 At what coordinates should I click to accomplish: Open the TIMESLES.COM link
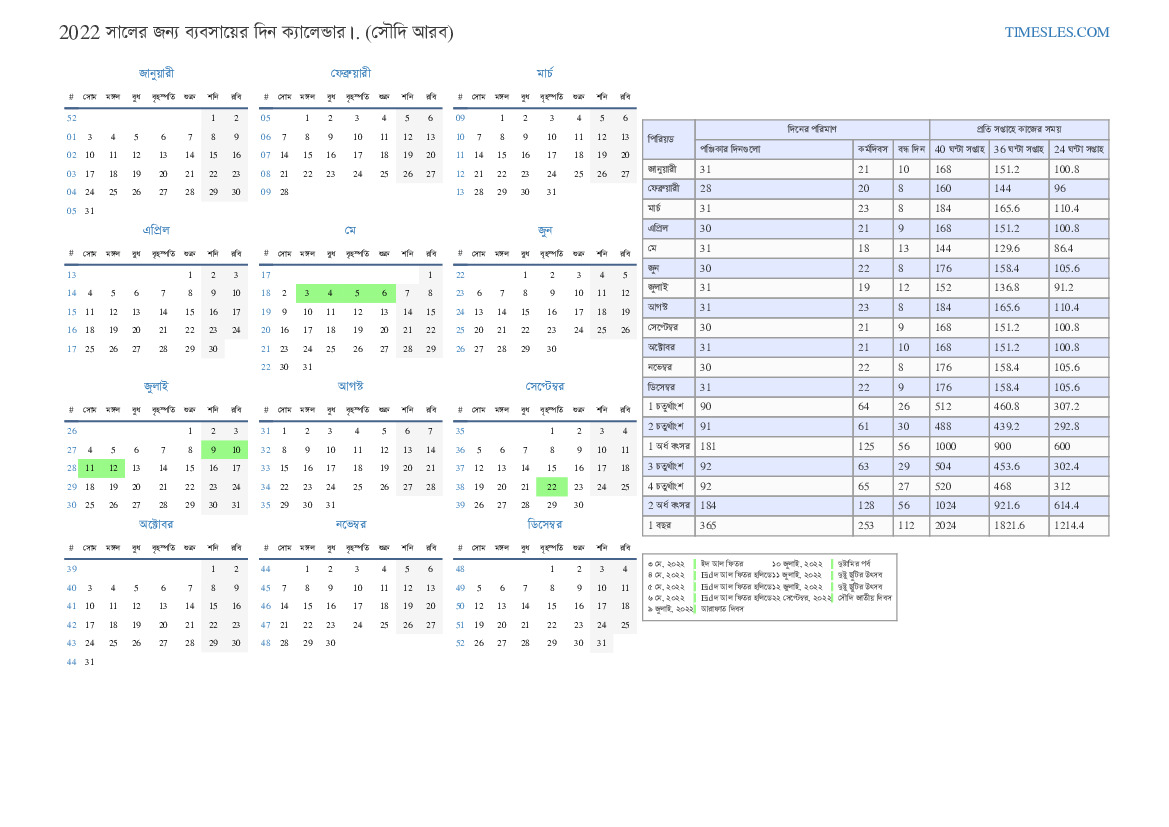tap(1057, 32)
